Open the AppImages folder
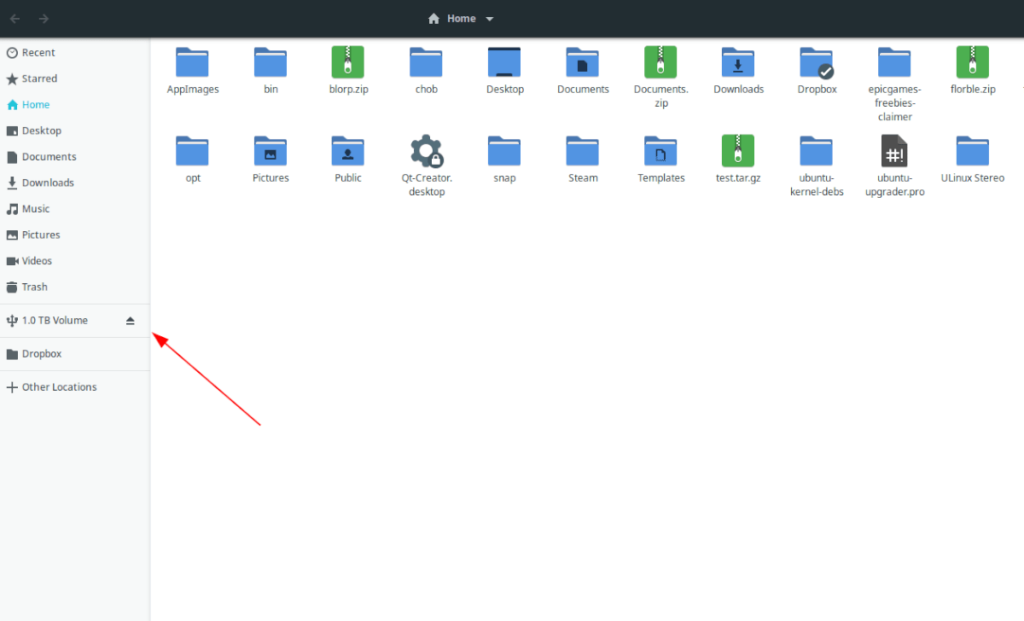Screen dimensions: 1024x621 pos(192,63)
